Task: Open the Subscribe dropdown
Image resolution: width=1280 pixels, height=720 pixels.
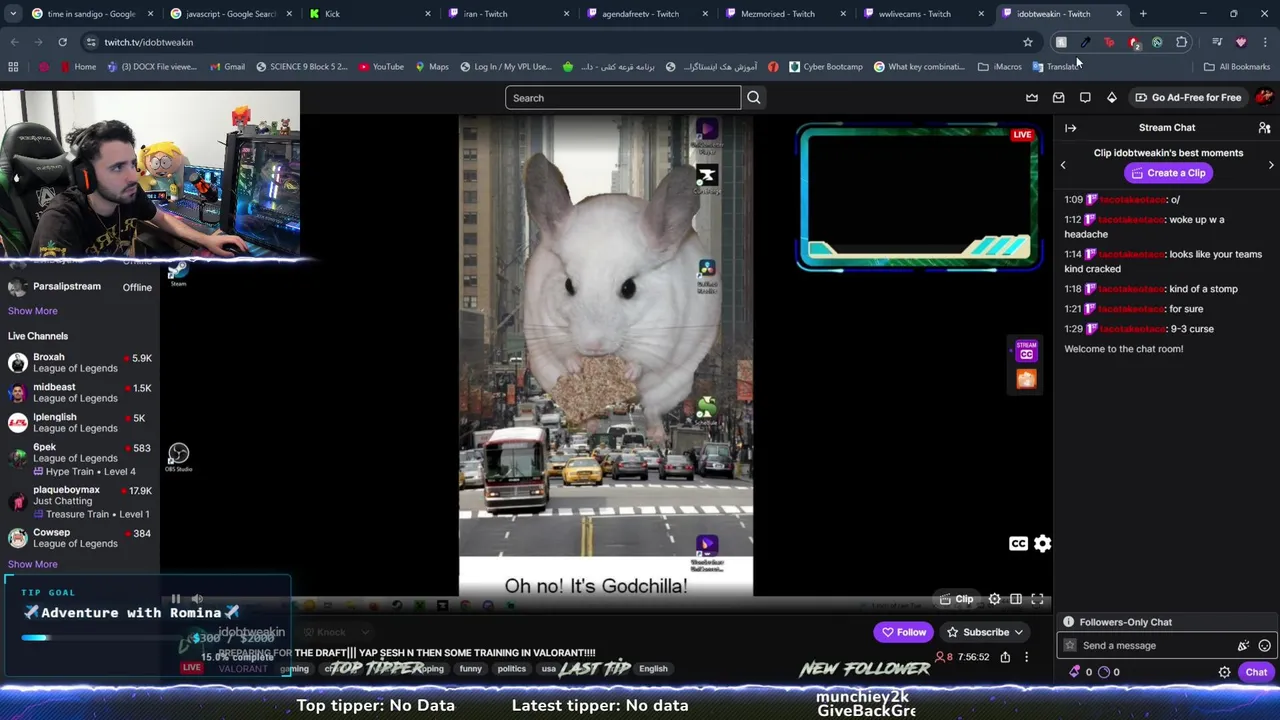Action: pyautogui.click(x=985, y=632)
